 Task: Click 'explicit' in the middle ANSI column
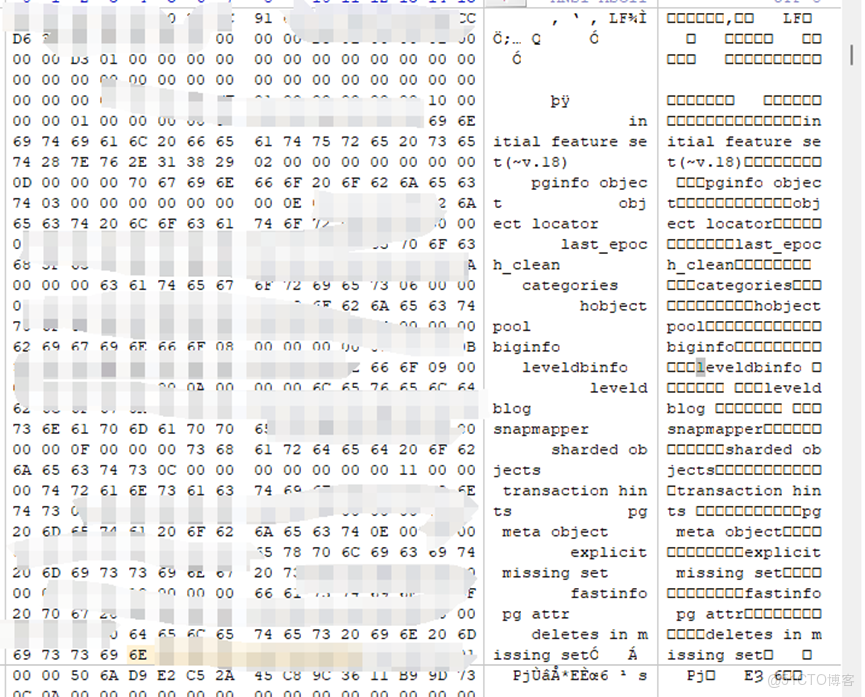608,552
